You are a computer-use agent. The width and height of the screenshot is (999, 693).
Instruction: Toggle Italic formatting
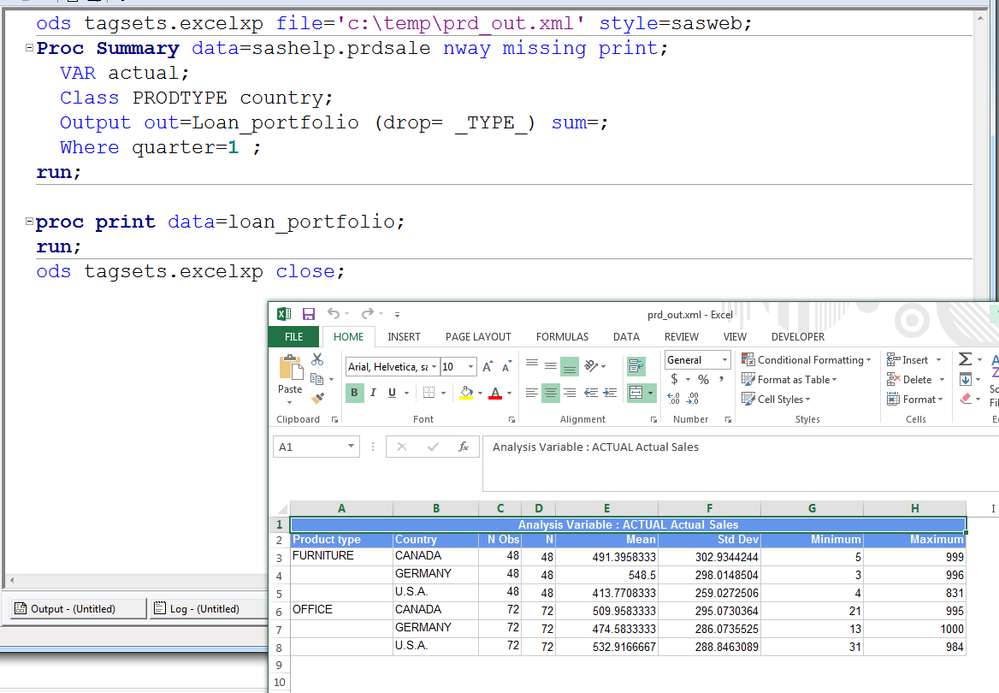(x=373, y=393)
